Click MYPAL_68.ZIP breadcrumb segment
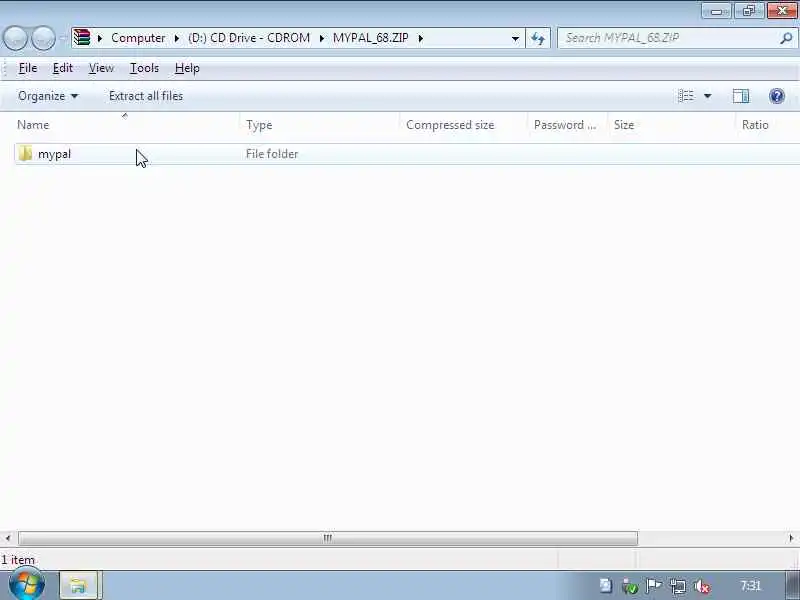Image resolution: width=800 pixels, height=600 pixels. coord(371,38)
